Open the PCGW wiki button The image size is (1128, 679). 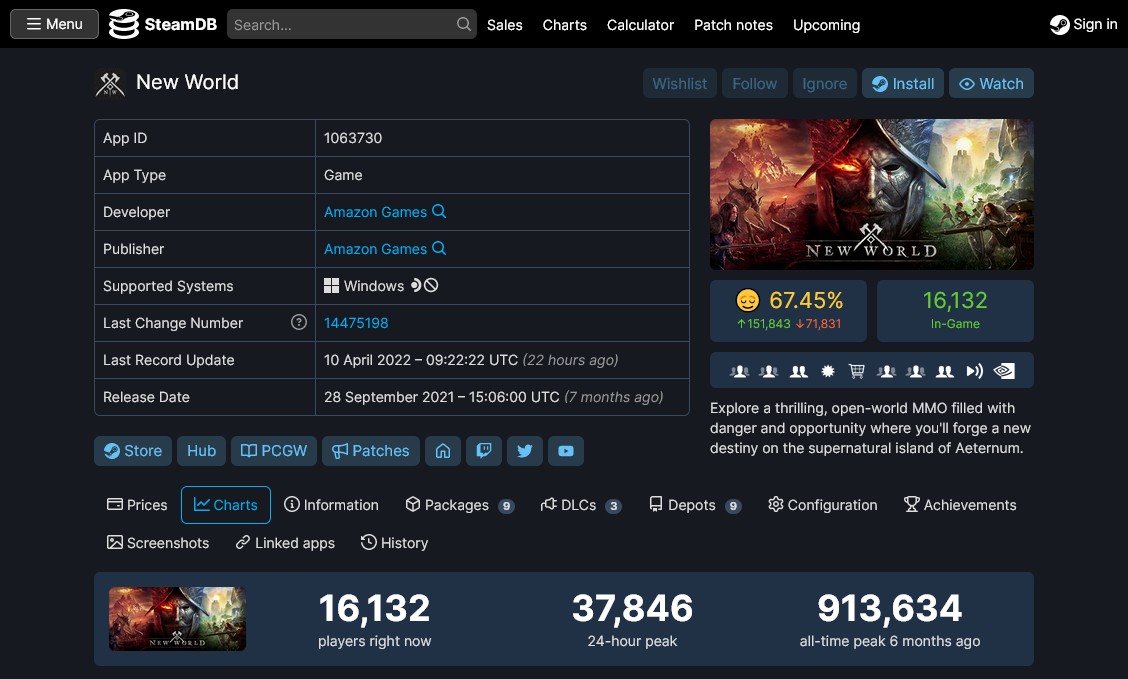pos(273,451)
